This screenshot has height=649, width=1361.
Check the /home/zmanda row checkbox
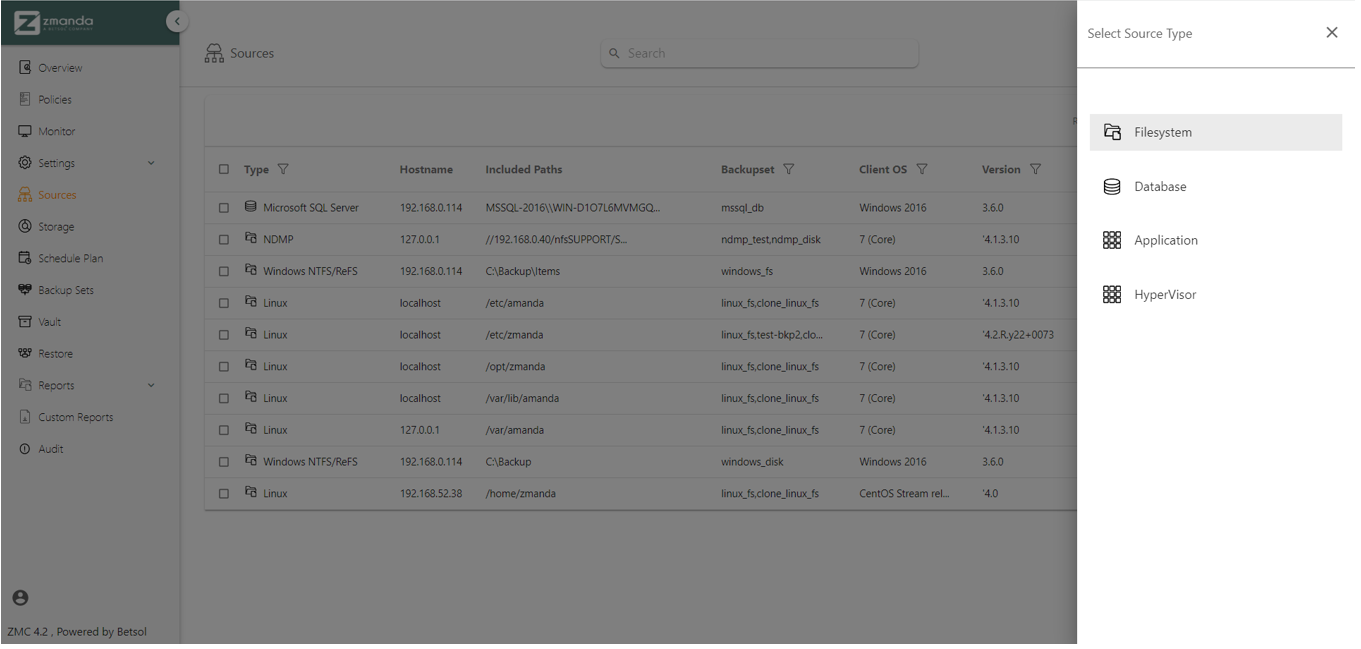224,494
